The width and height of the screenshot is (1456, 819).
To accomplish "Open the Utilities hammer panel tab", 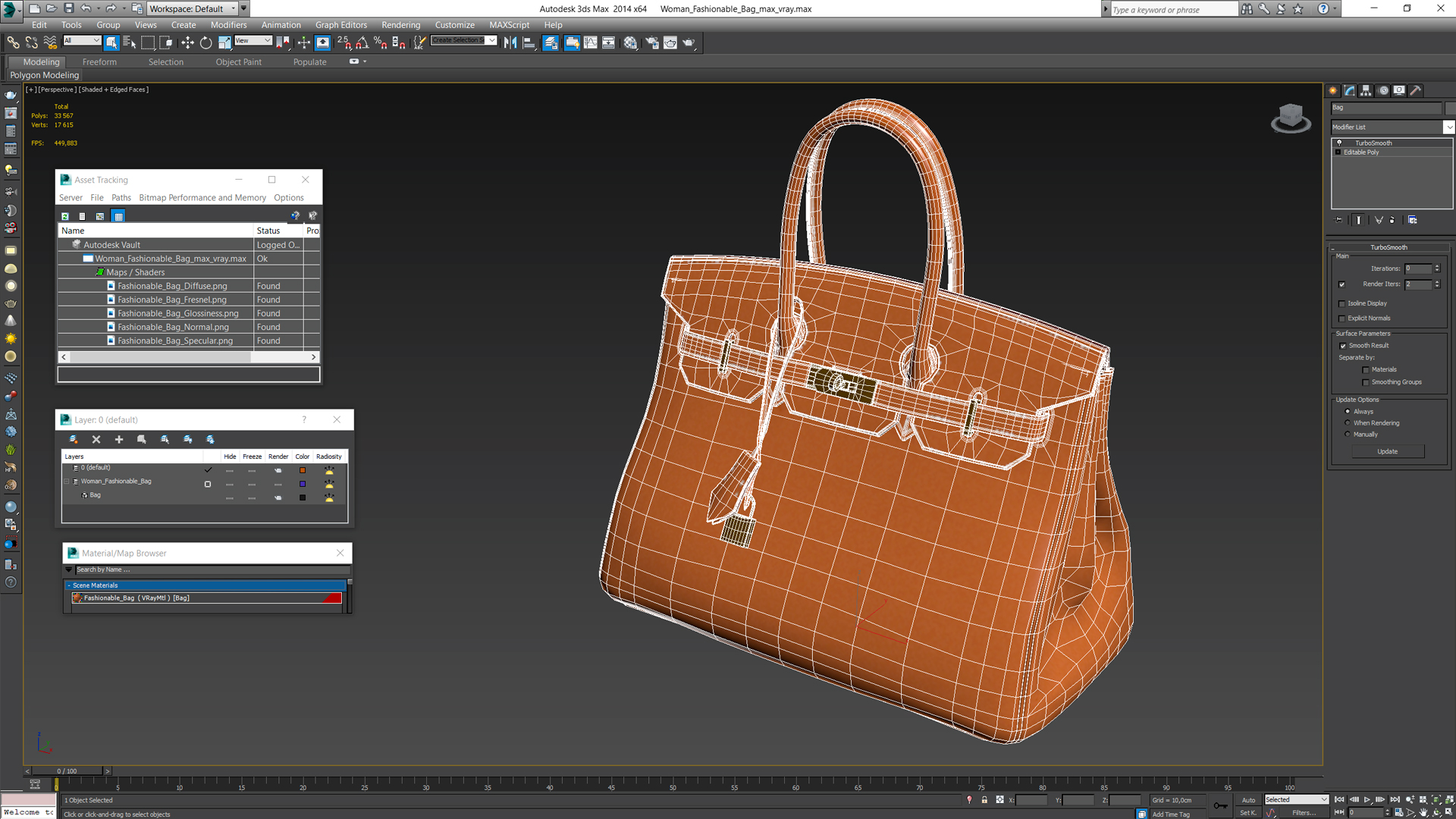I will point(1415,90).
